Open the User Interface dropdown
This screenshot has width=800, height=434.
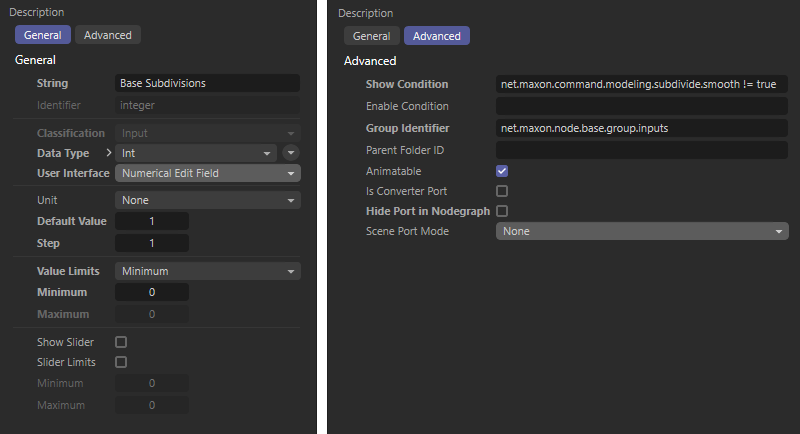click(x=207, y=173)
